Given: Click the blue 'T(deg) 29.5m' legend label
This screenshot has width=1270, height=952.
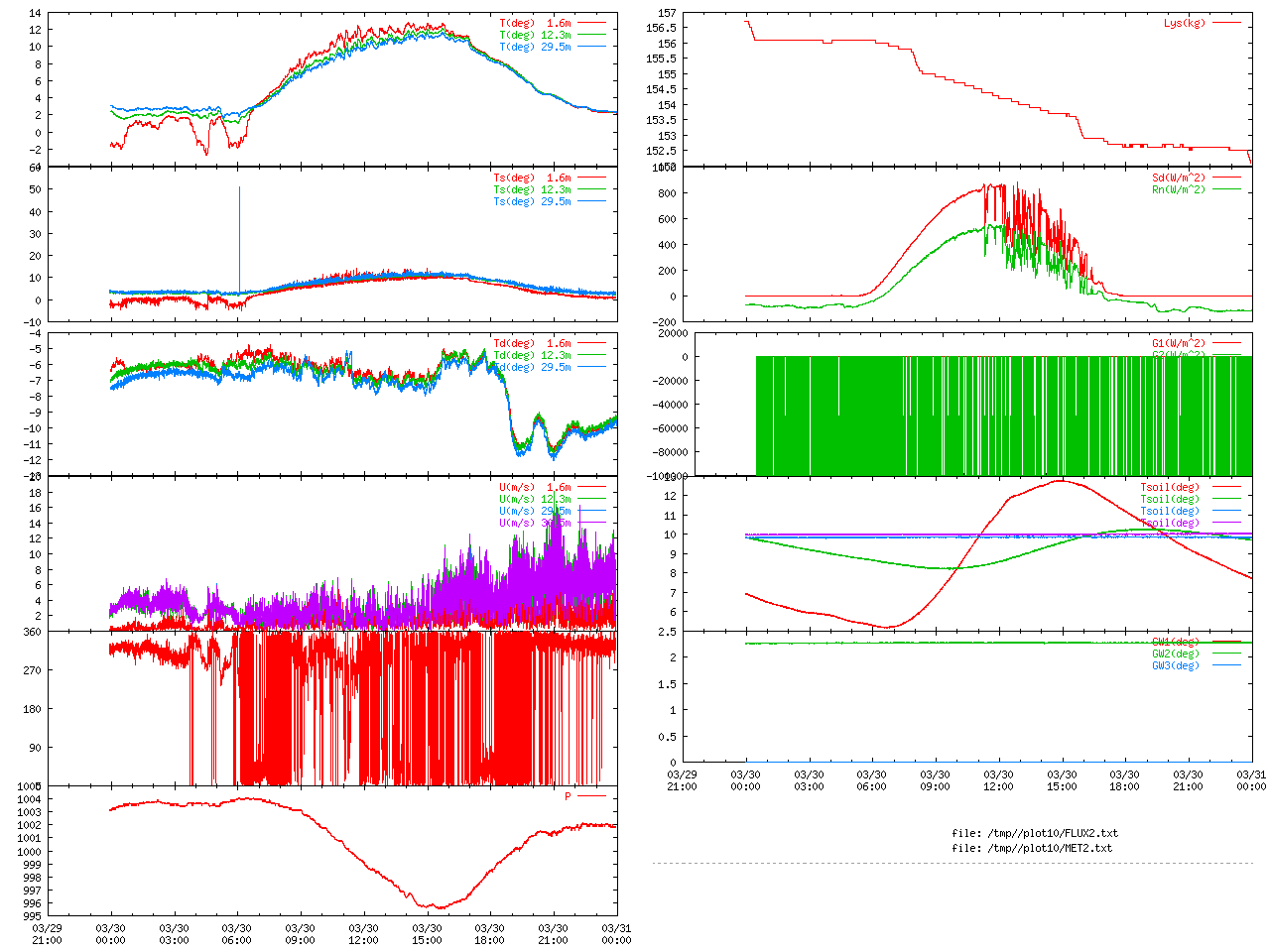Looking at the screenshot, I should (x=536, y=47).
